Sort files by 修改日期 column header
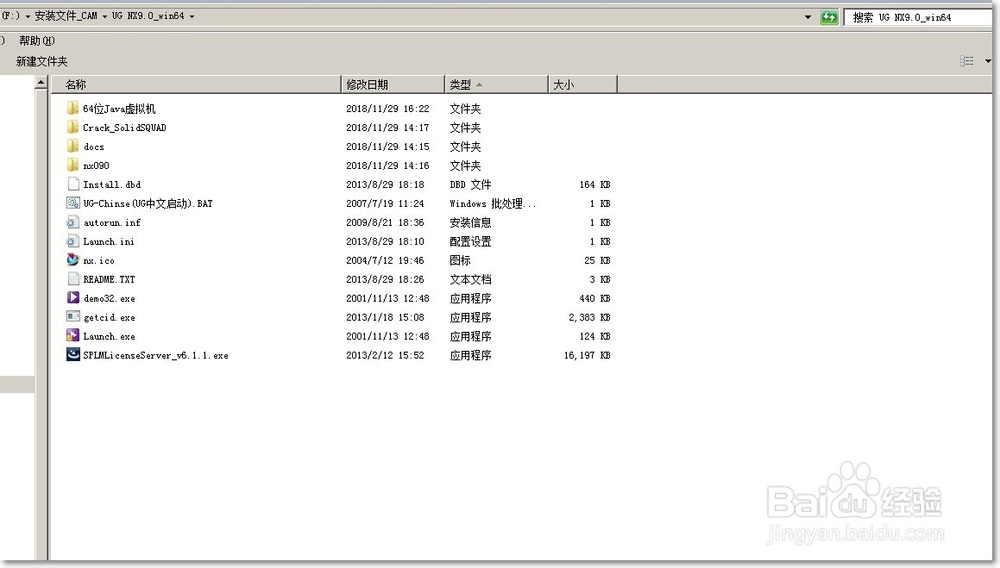The width and height of the screenshot is (1000, 568). point(393,84)
